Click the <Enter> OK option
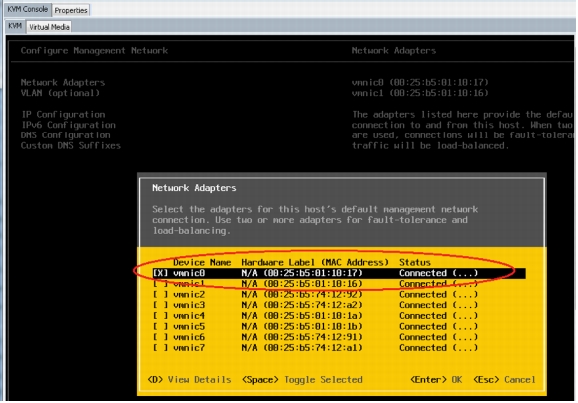Image resolution: width=578 pixels, height=403 pixels. pyautogui.click(x=436, y=380)
